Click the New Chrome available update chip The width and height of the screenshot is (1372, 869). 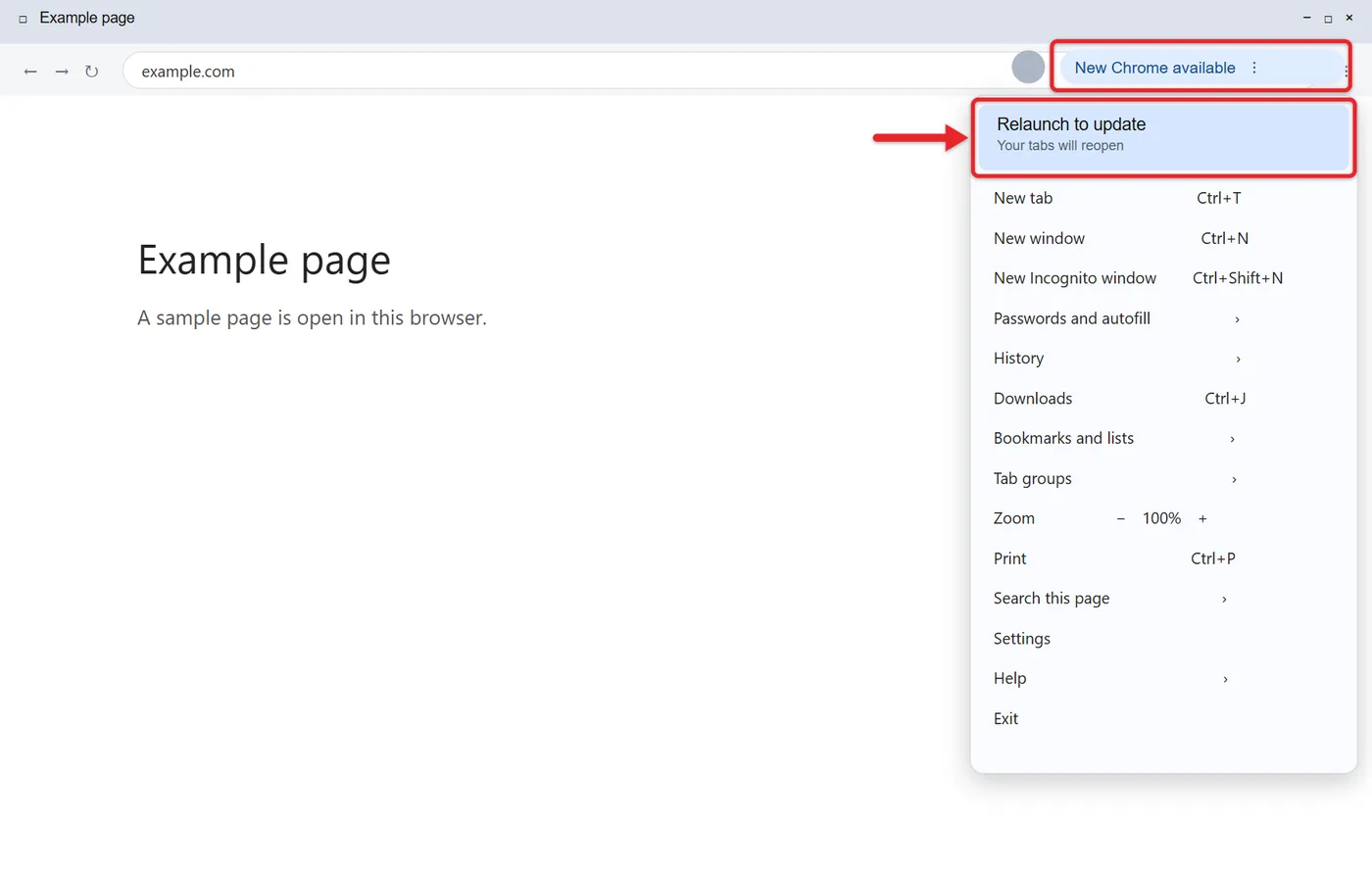point(1201,68)
